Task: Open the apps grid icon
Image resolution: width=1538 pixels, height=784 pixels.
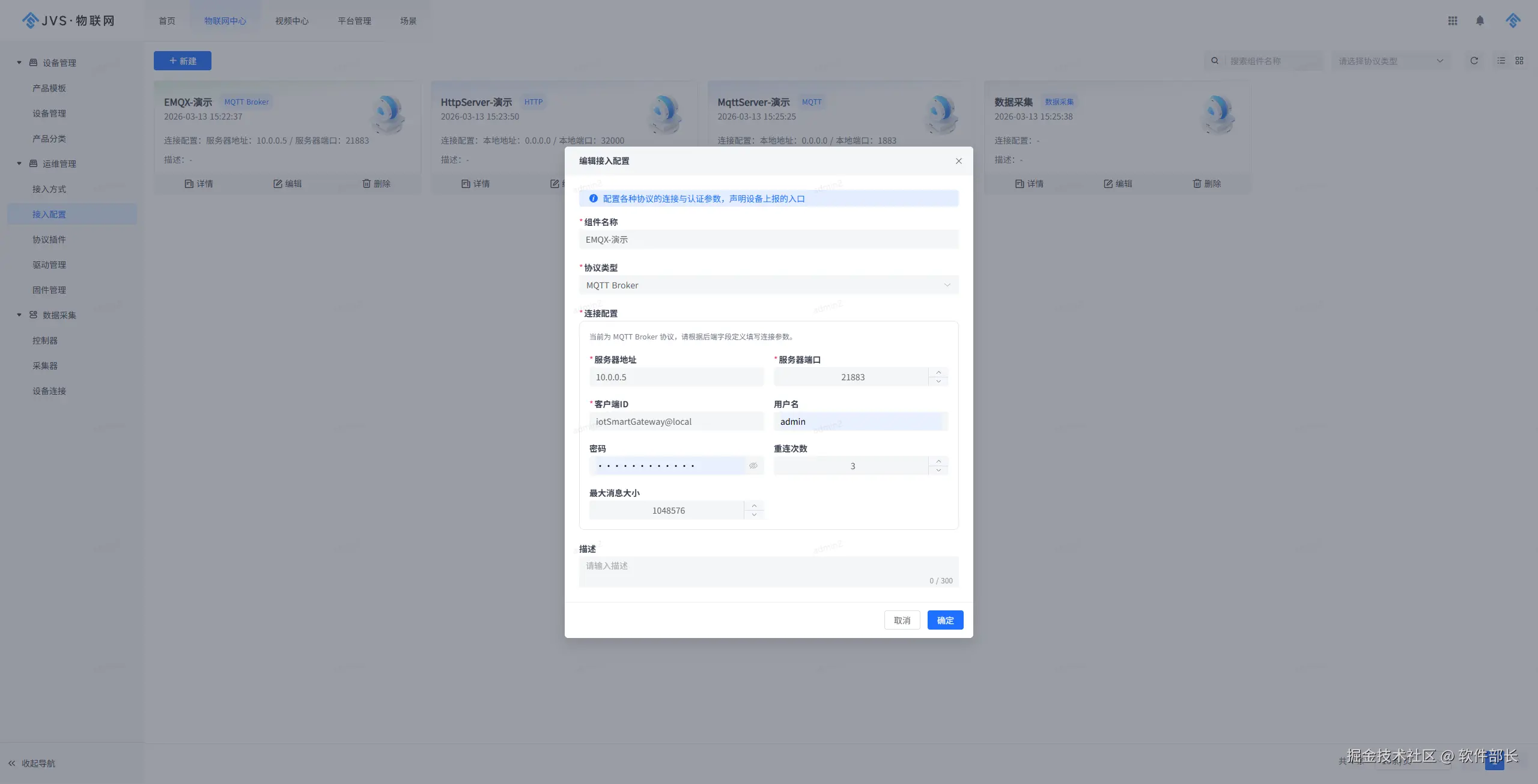Action: point(1453,21)
